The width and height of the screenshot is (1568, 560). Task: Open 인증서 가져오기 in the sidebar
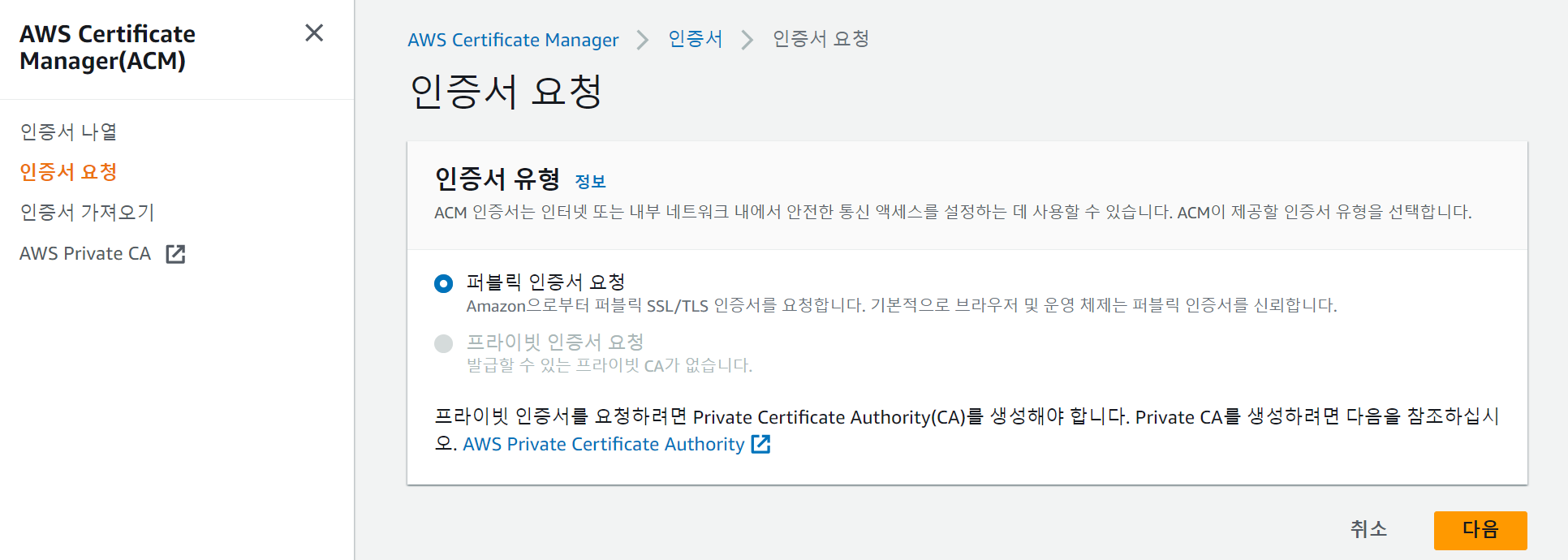[x=87, y=213]
